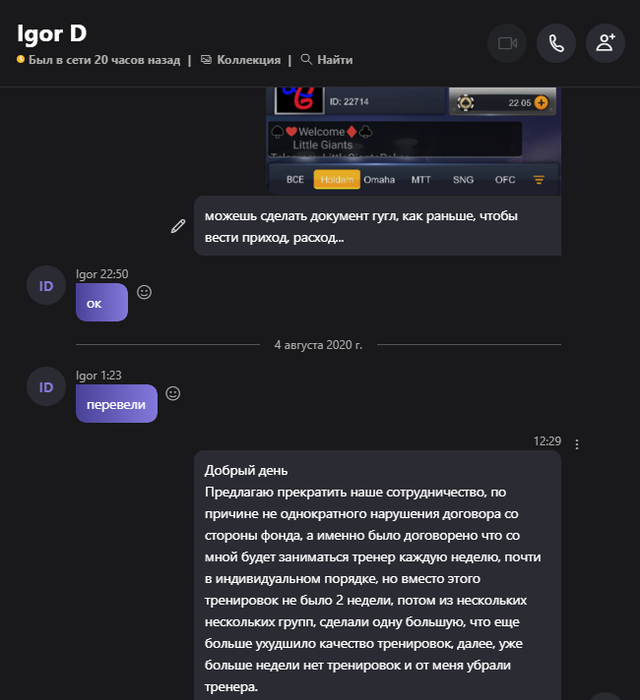Start an audio call with Igor D

click(x=556, y=43)
